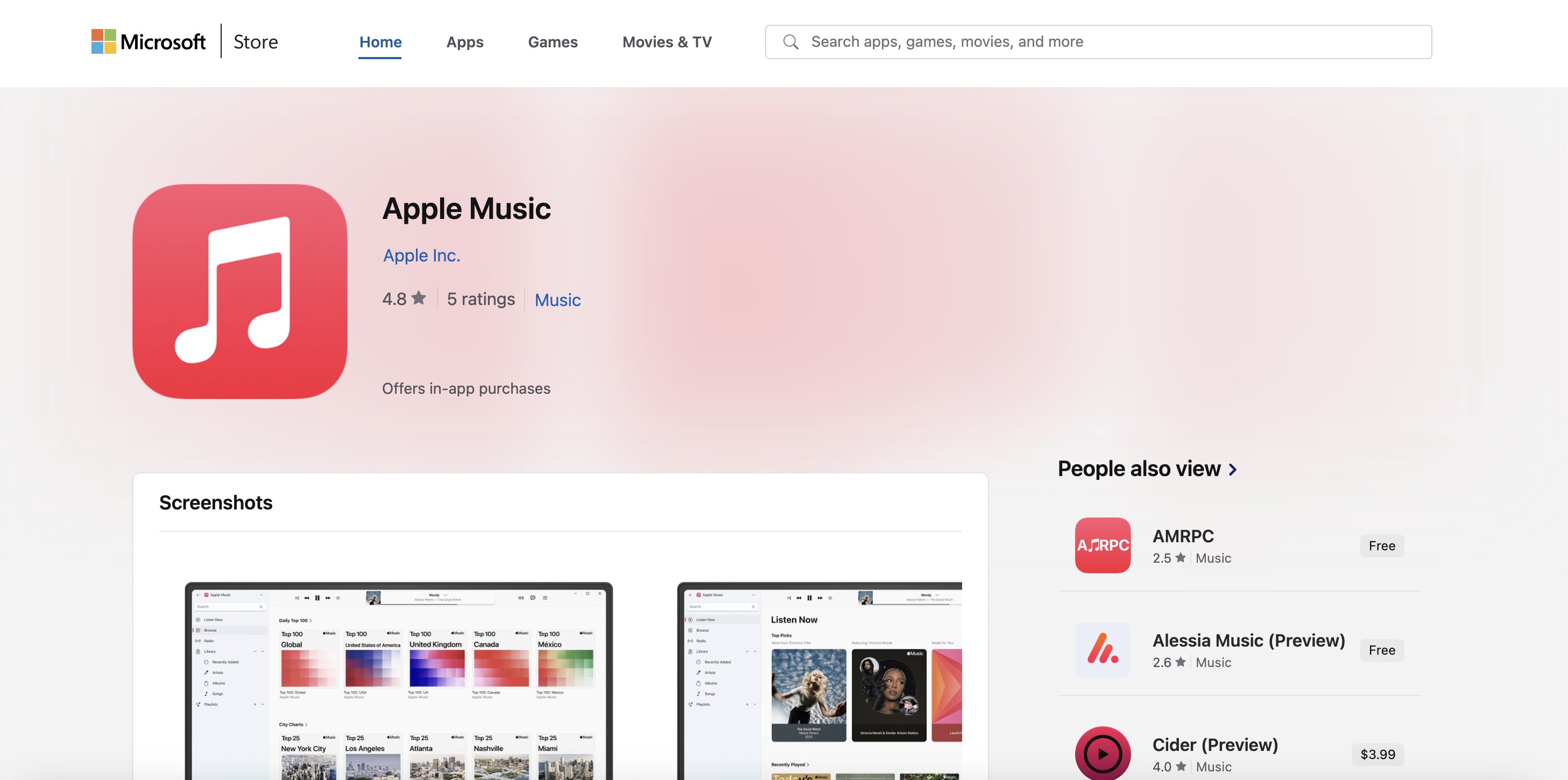
Task: Click Alessia Music 2.6 star rating
Action: point(1169,663)
